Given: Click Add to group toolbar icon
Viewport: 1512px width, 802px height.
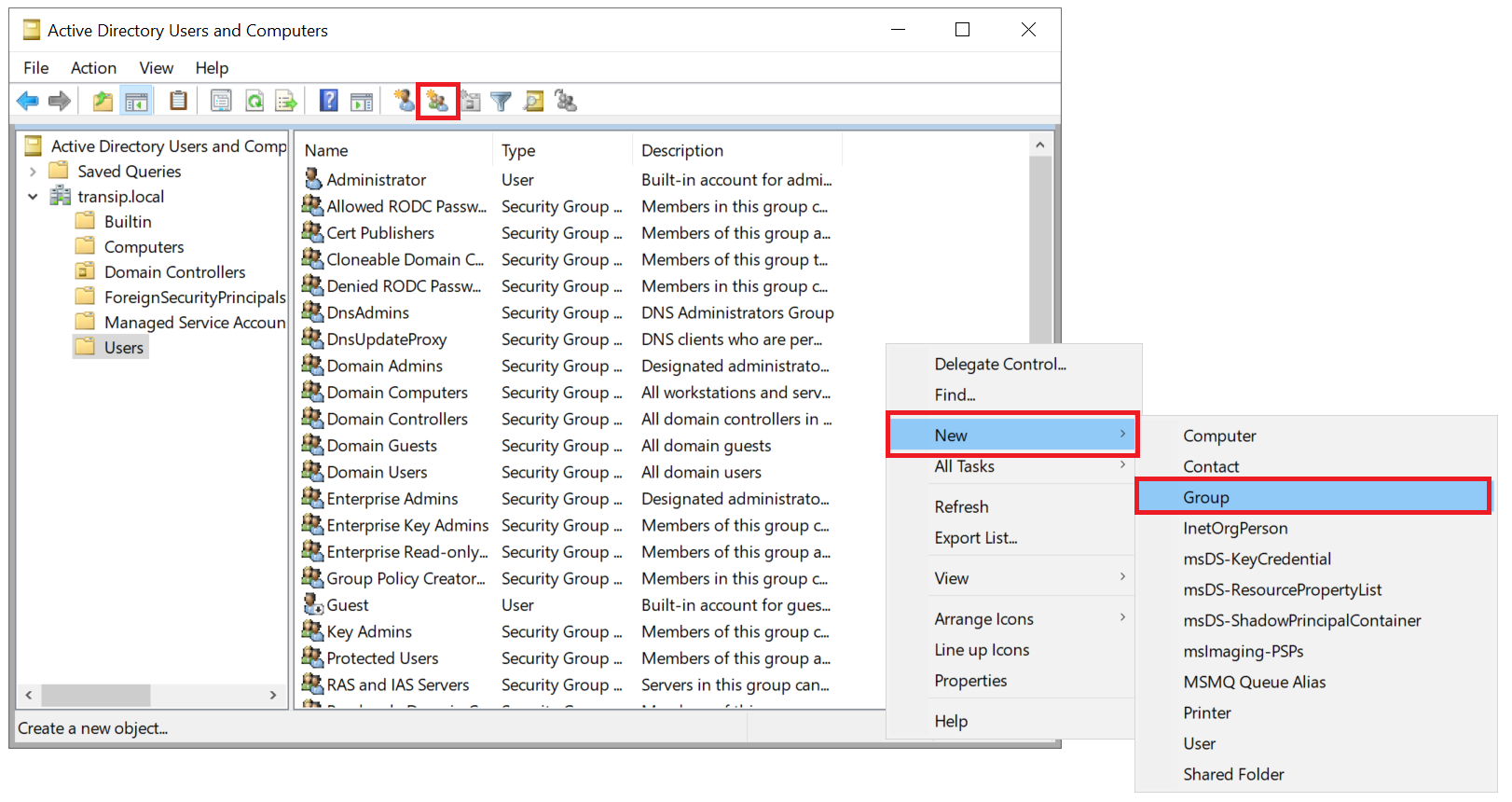Looking at the screenshot, I should (x=566, y=101).
